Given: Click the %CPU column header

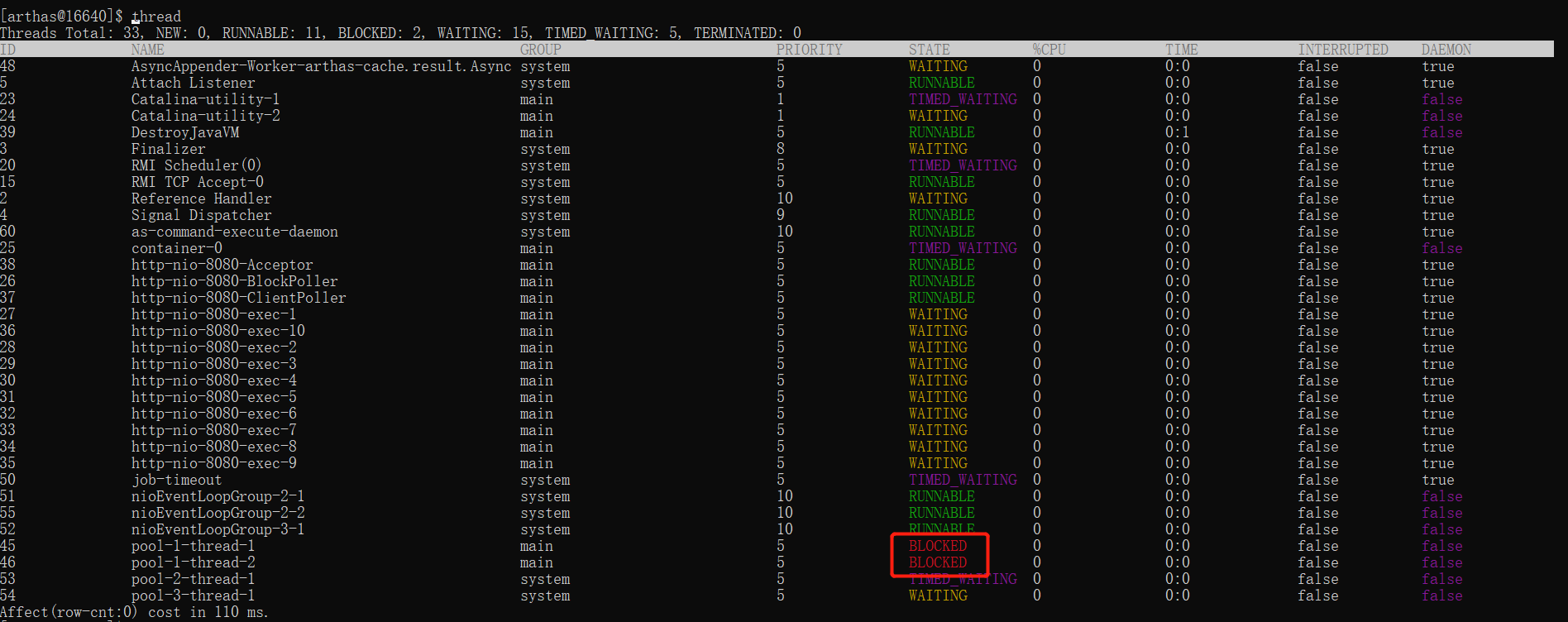Looking at the screenshot, I should click(x=1049, y=50).
